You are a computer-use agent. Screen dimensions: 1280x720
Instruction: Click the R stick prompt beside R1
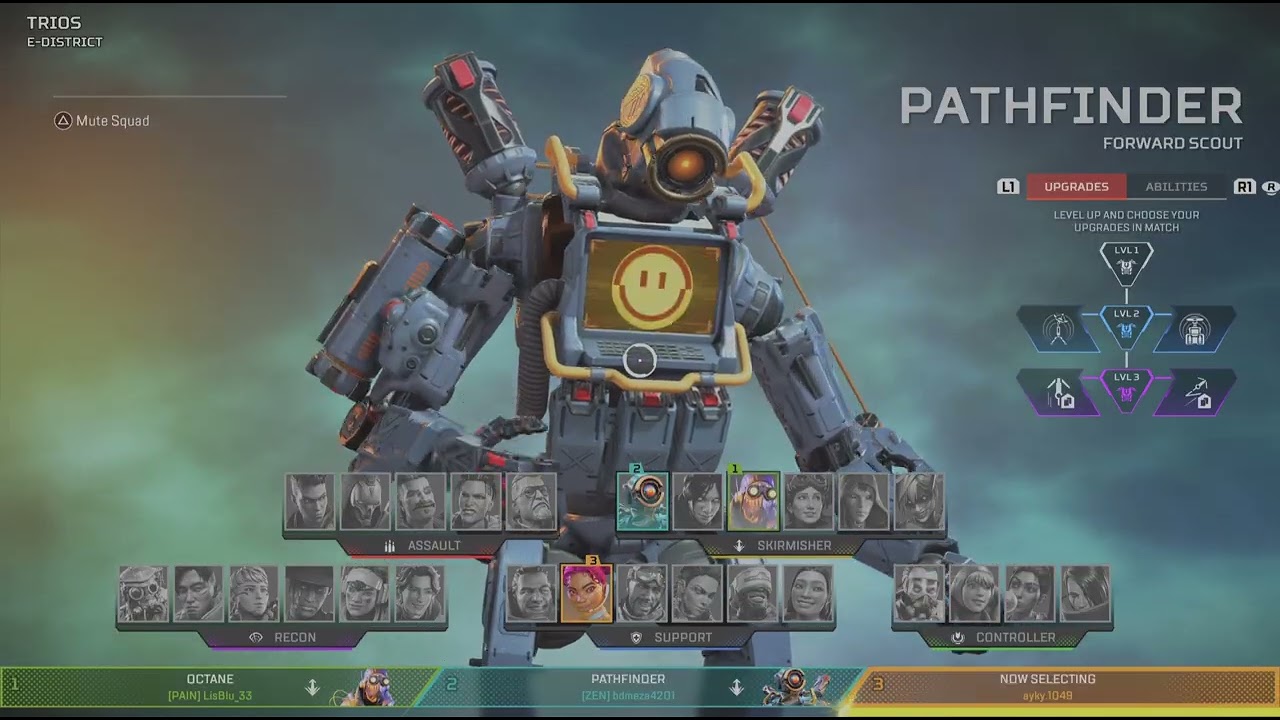coord(1271,187)
